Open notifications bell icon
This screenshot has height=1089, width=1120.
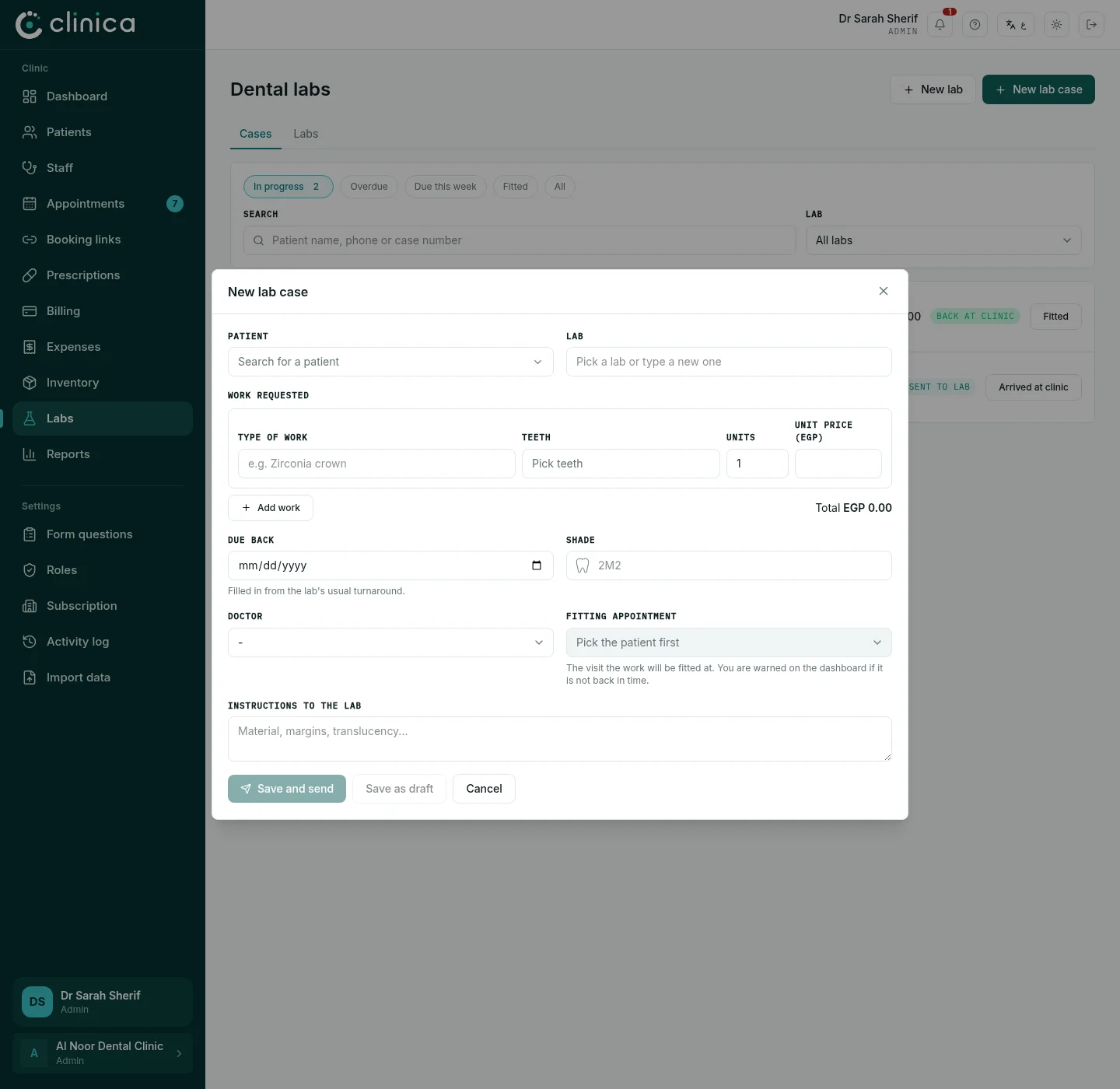coord(940,25)
